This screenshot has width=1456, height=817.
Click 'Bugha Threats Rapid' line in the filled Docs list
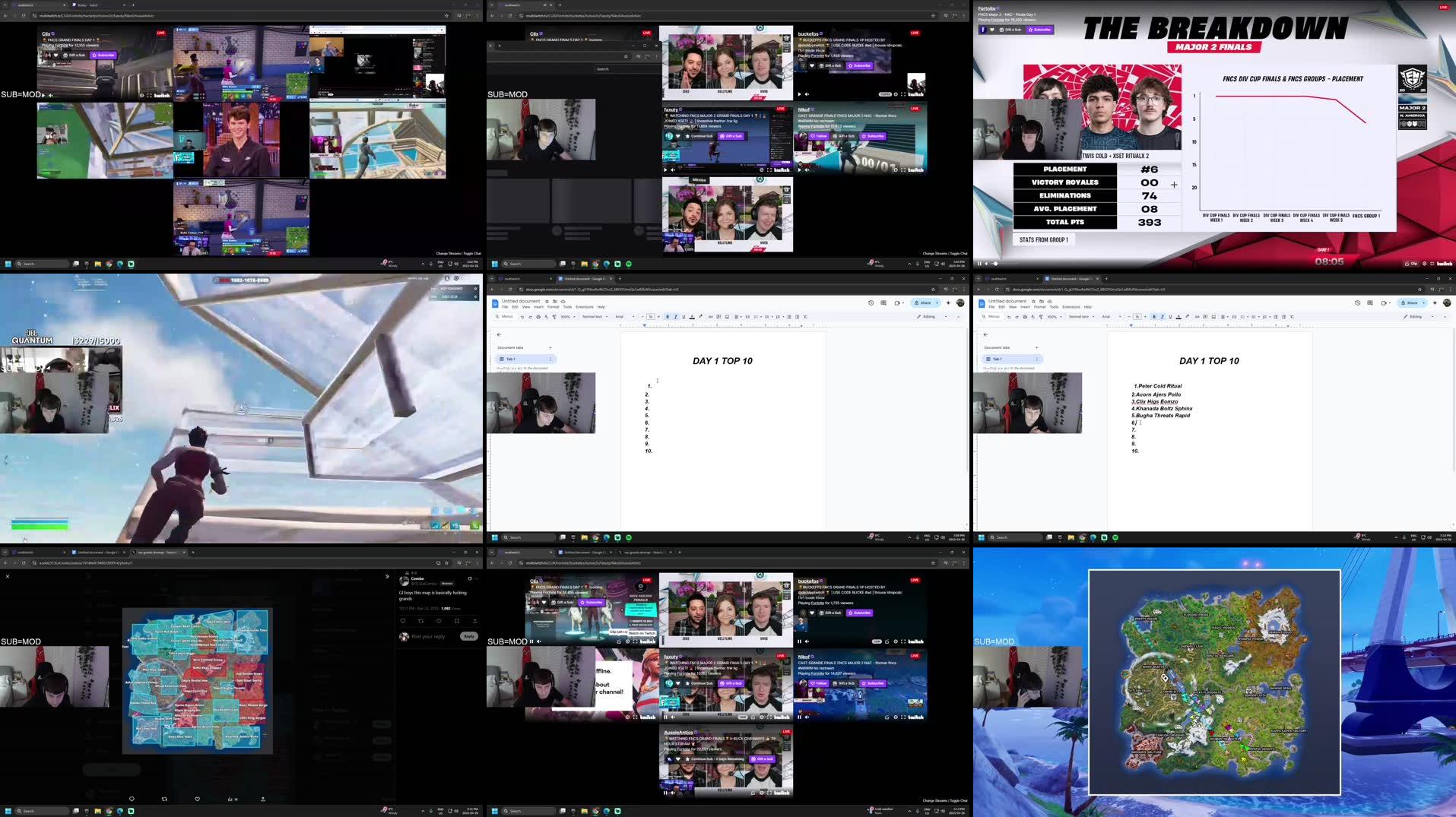1163,416
